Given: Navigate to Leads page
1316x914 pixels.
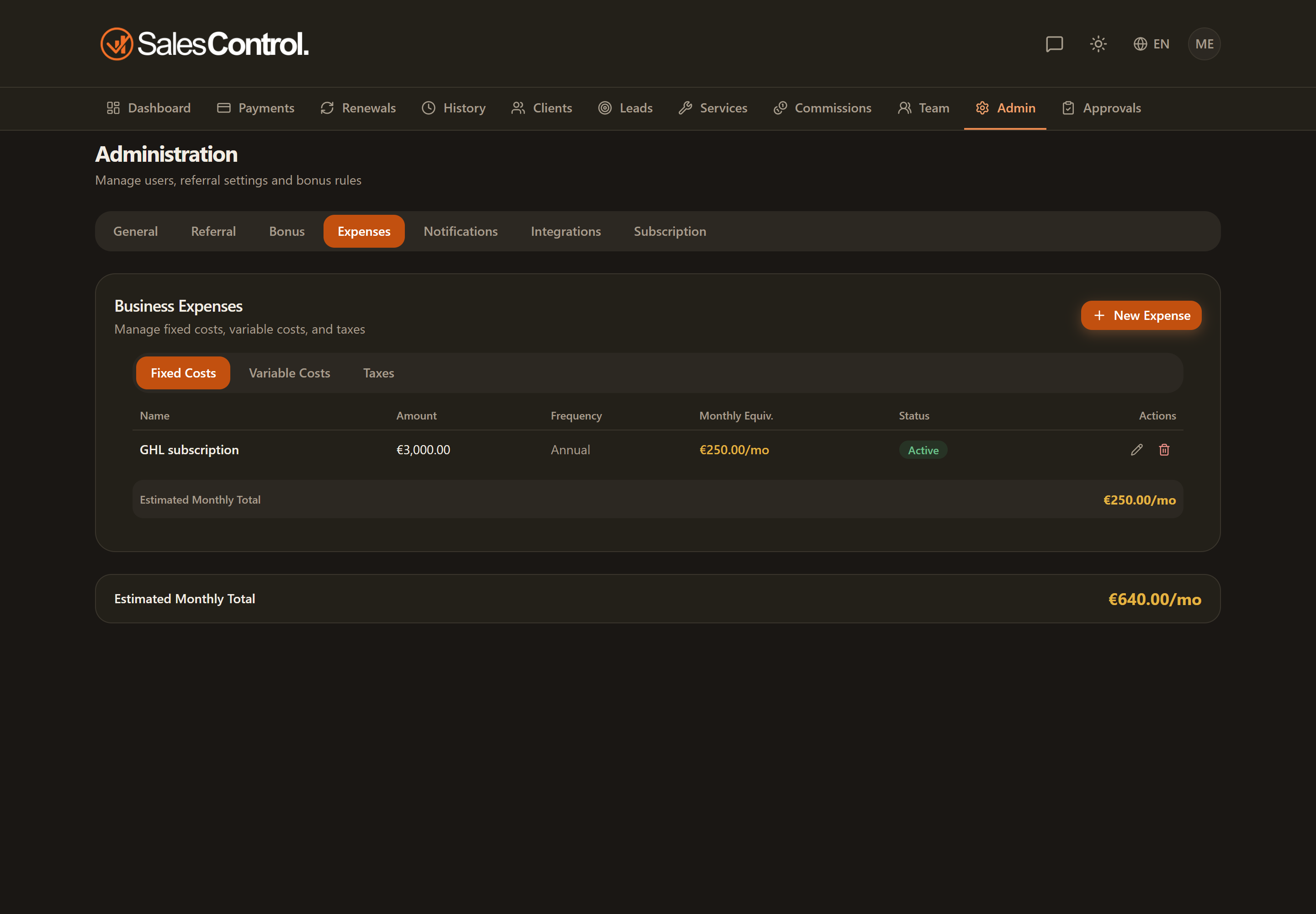Looking at the screenshot, I should [626, 108].
